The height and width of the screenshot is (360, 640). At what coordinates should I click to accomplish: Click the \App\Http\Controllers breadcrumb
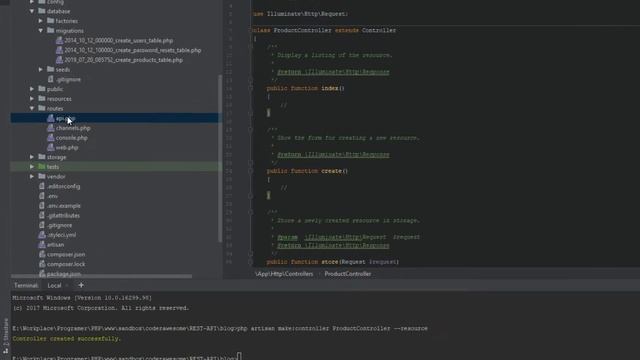tap(284, 274)
